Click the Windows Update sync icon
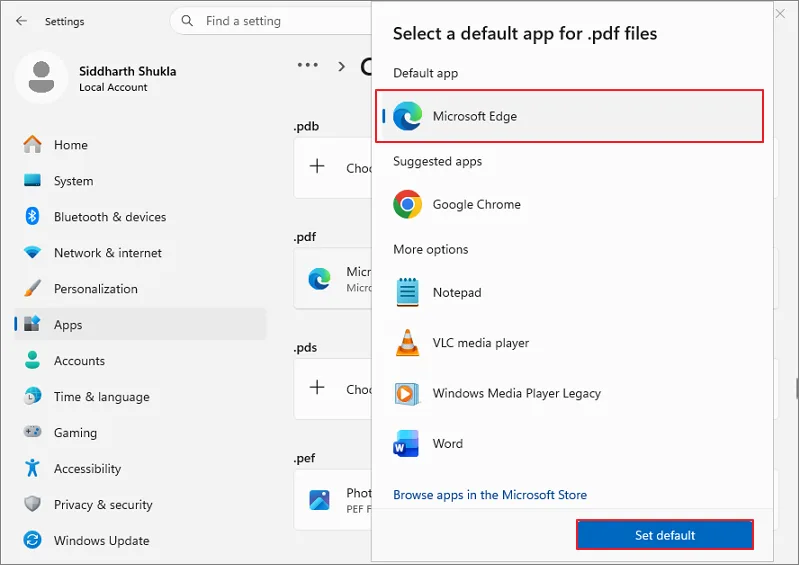This screenshot has height=565, width=799. [x=32, y=540]
